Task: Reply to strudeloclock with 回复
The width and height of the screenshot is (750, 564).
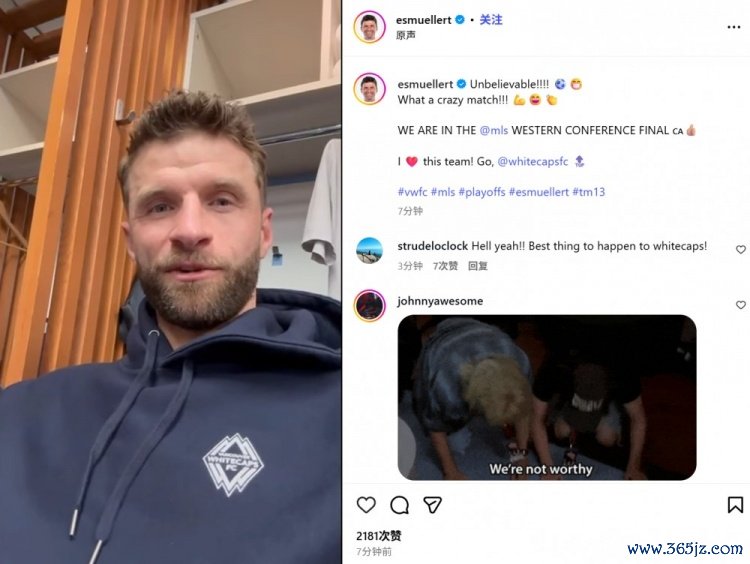Action: click(477, 266)
